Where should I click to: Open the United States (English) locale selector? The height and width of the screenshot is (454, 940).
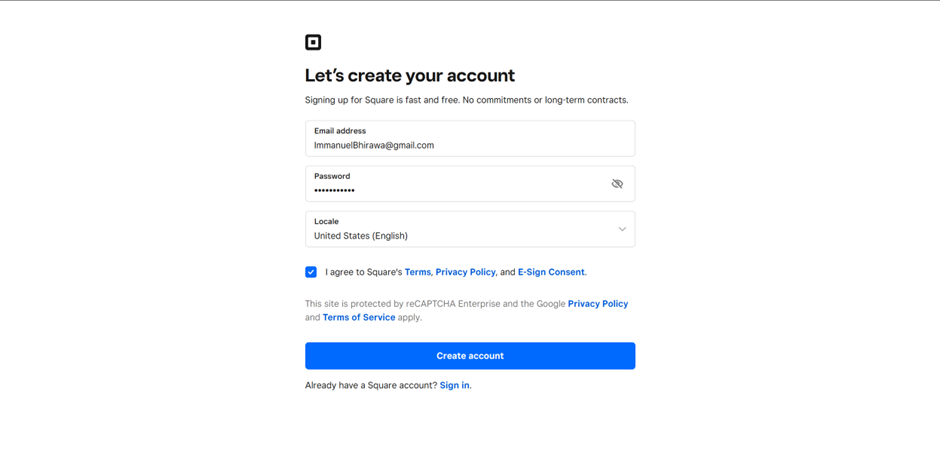470,229
